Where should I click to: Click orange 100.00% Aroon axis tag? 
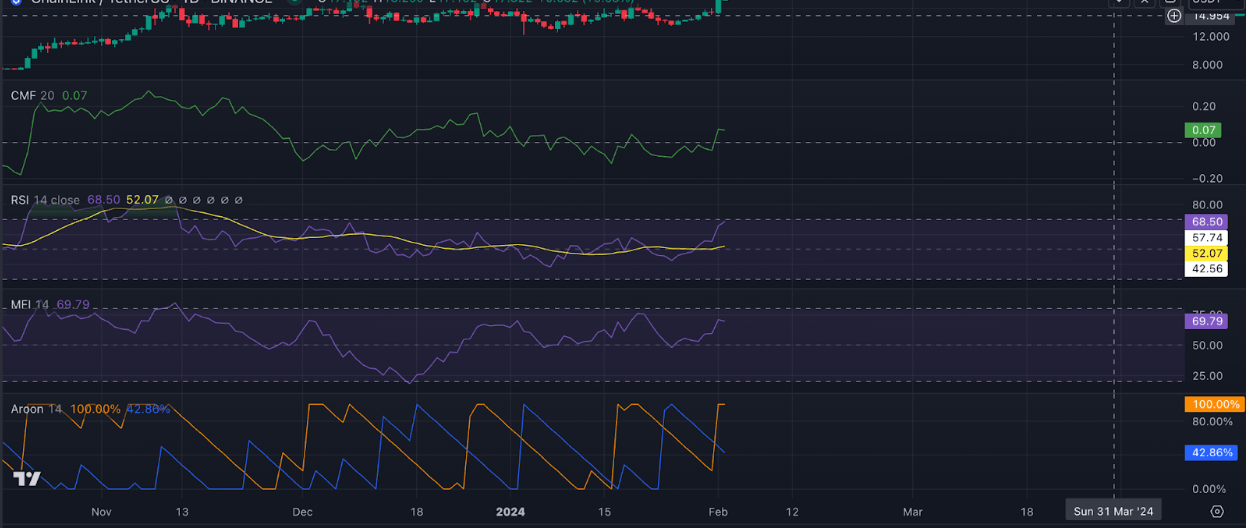(x=1213, y=405)
